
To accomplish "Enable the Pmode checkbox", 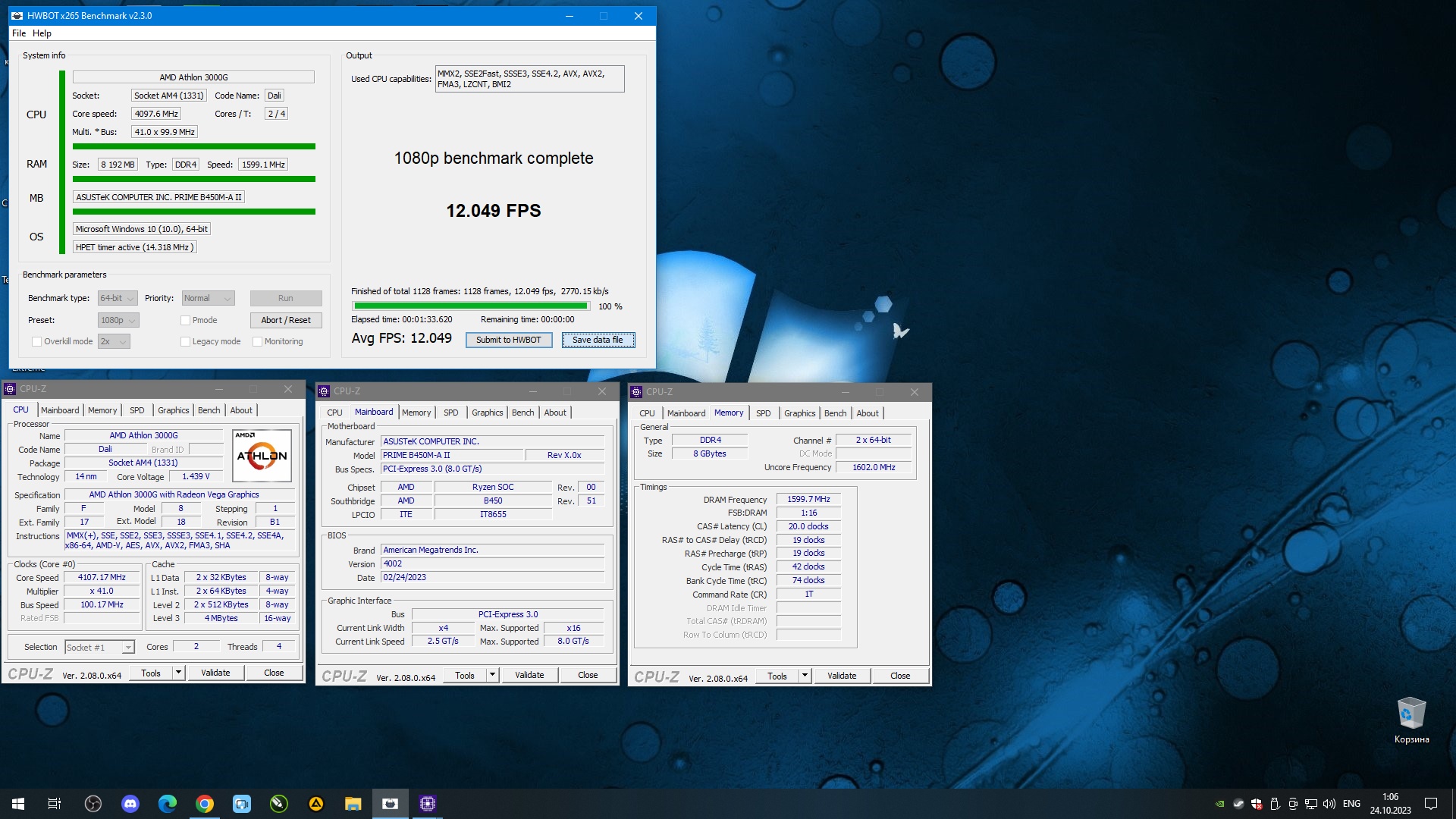I will coord(185,320).
